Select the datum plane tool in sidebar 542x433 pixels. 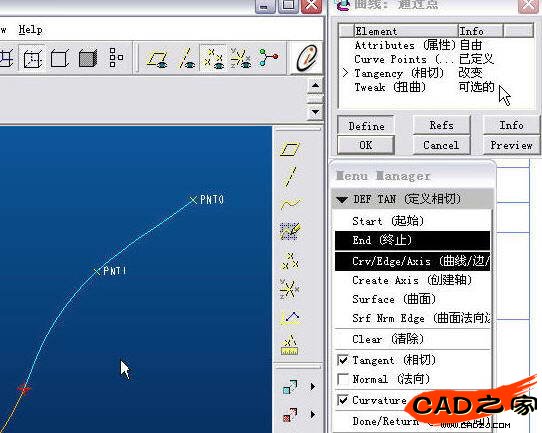(290, 149)
